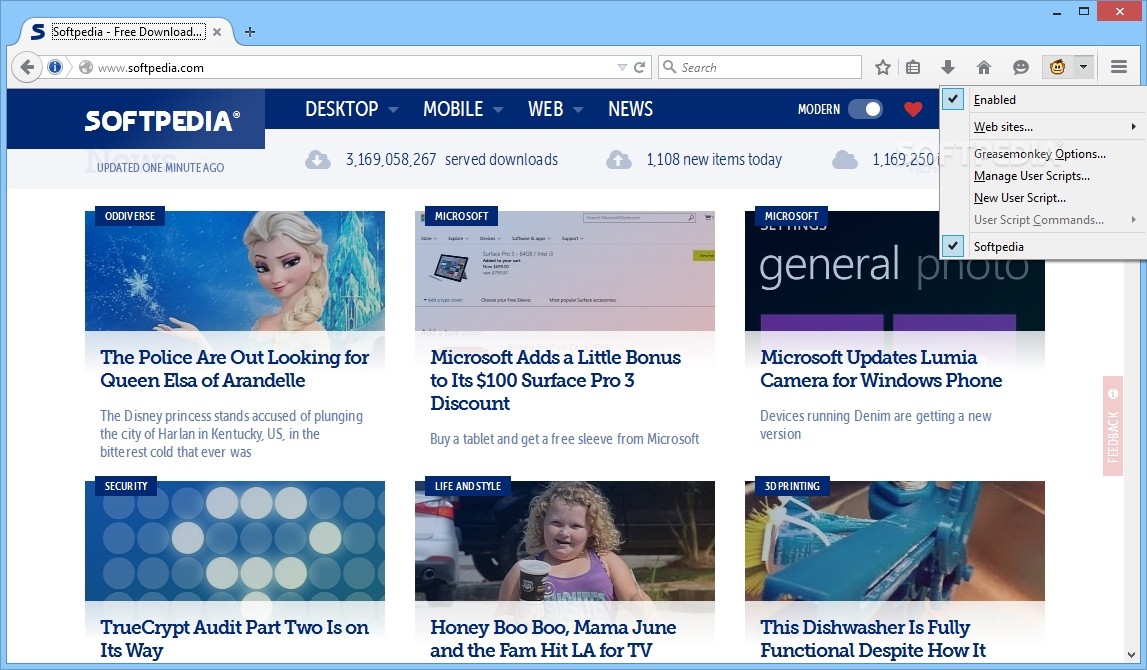Screen dimensions: 1147x670
Task: Toggle the Softpedia script checkbox
Action: pyautogui.click(x=952, y=246)
